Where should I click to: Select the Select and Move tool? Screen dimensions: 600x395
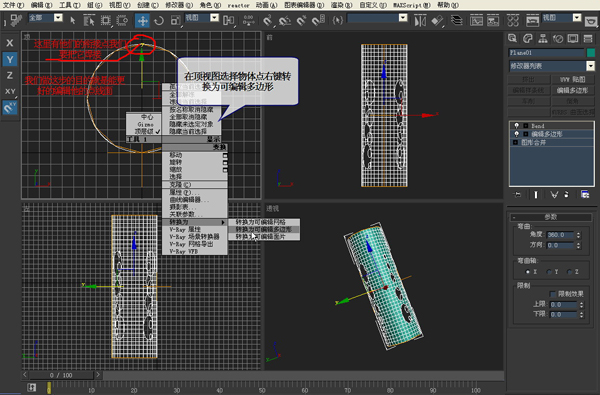click(142, 20)
